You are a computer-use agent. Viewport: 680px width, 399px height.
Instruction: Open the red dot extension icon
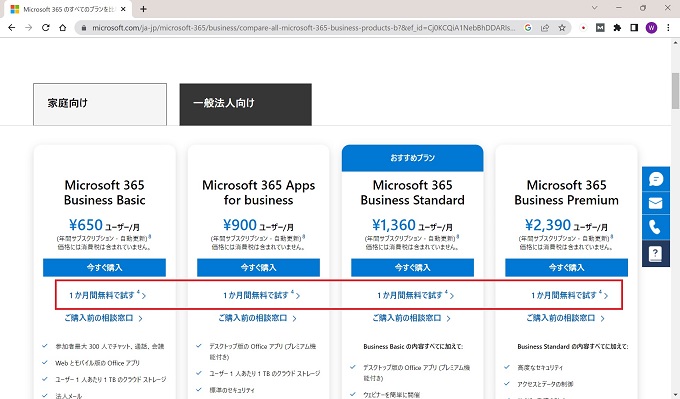pos(583,28)
